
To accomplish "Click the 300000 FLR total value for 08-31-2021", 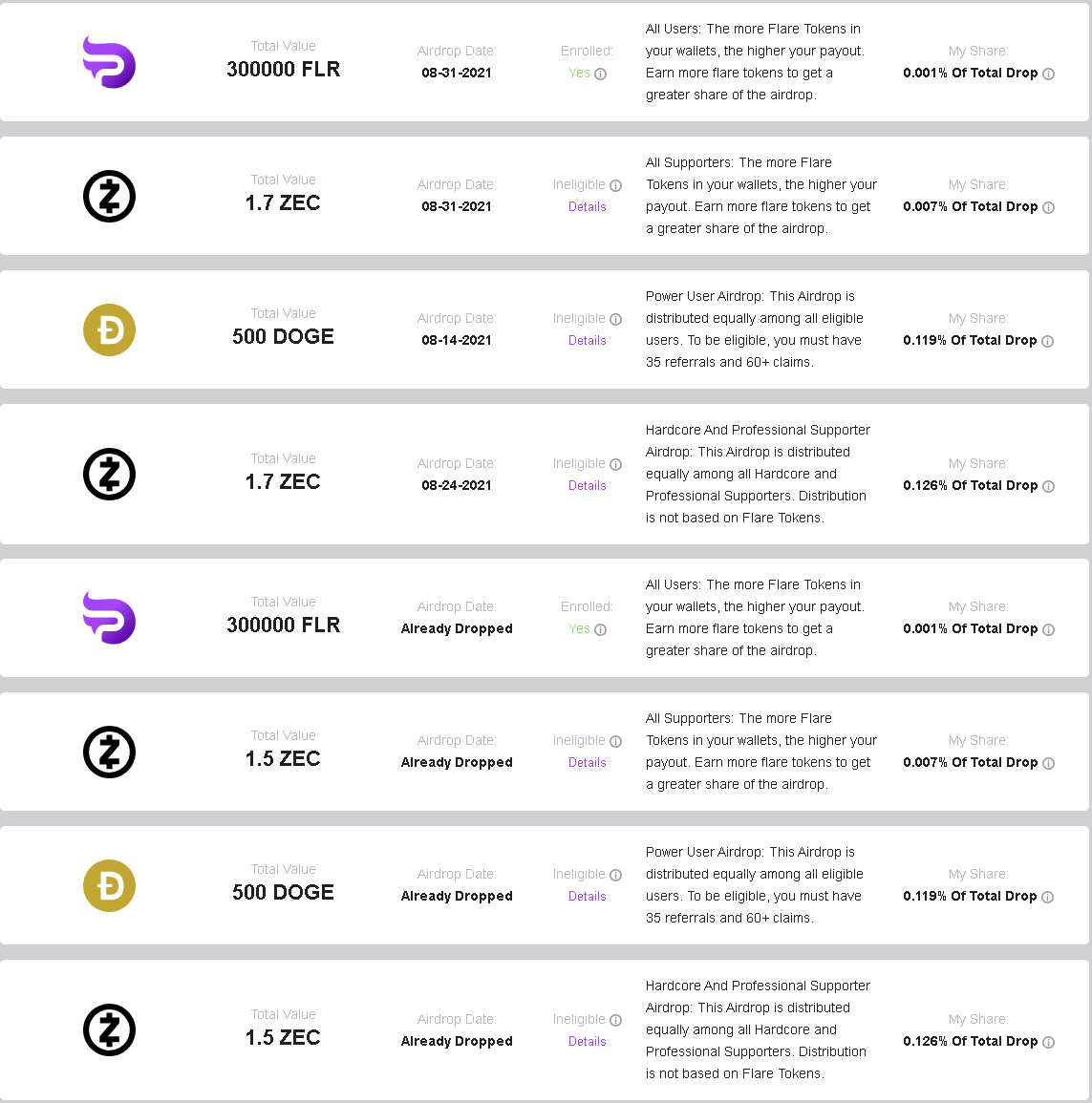I will 283,69.
